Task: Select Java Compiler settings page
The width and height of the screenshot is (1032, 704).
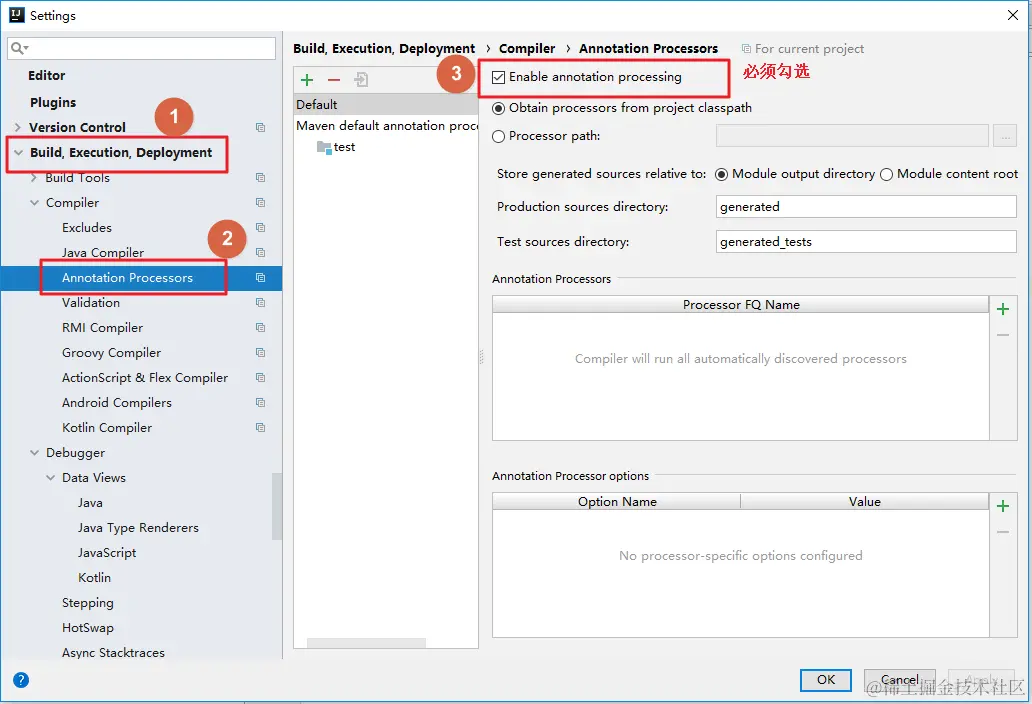Action: pyautogui.click(x=103, y=253)
